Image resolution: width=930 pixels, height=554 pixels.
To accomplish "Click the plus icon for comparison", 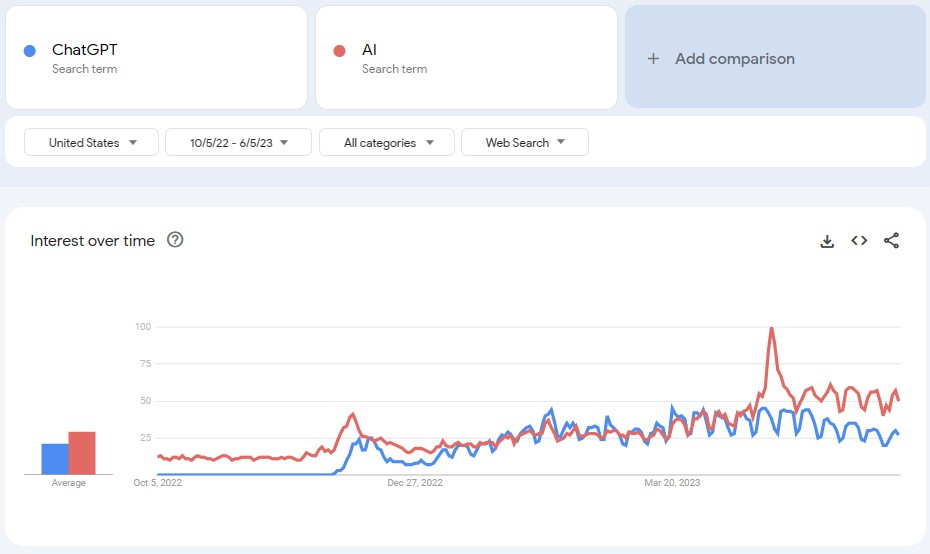I will coord(653,59).
